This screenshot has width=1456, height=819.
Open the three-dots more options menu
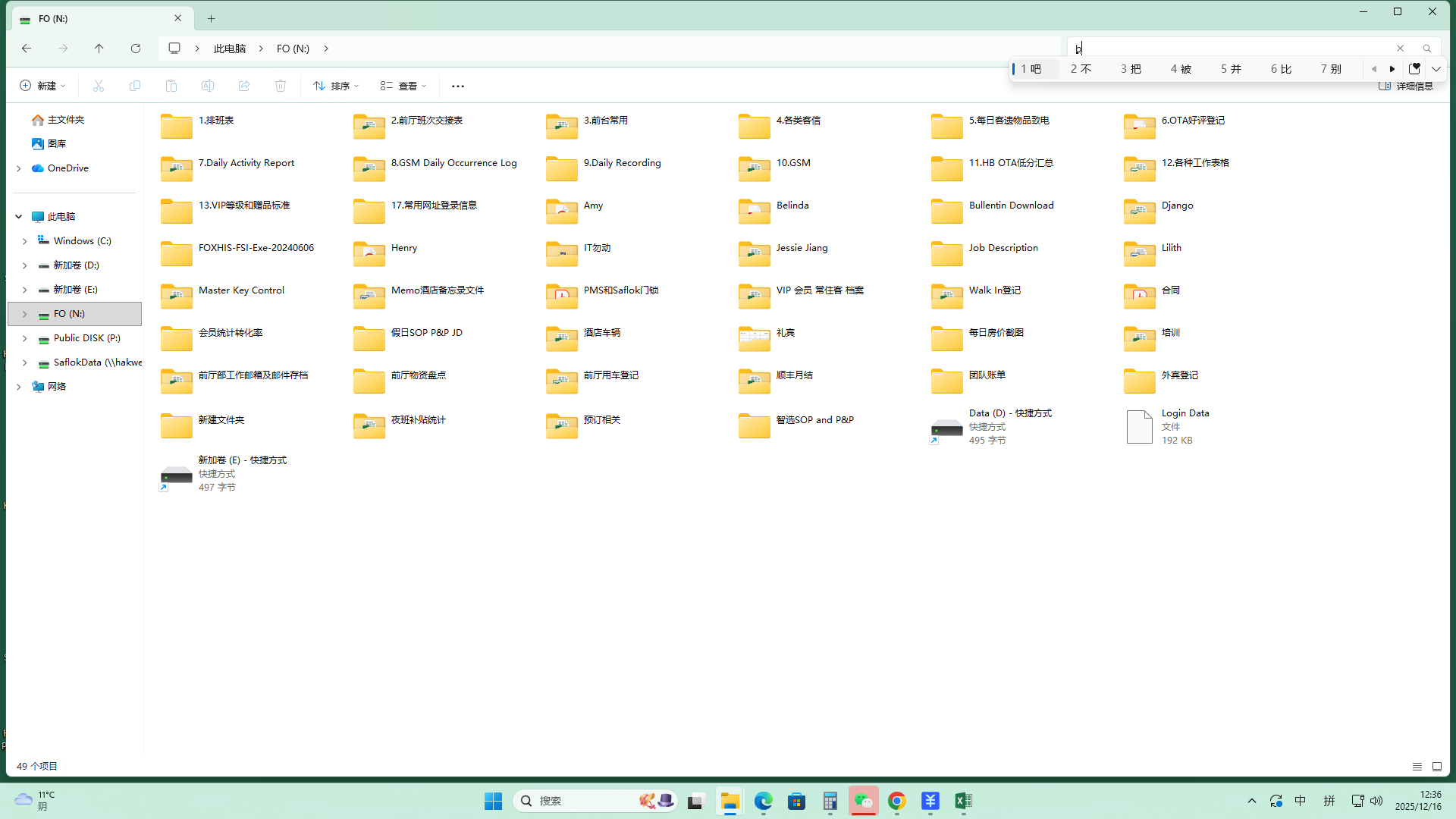(458, 86)
